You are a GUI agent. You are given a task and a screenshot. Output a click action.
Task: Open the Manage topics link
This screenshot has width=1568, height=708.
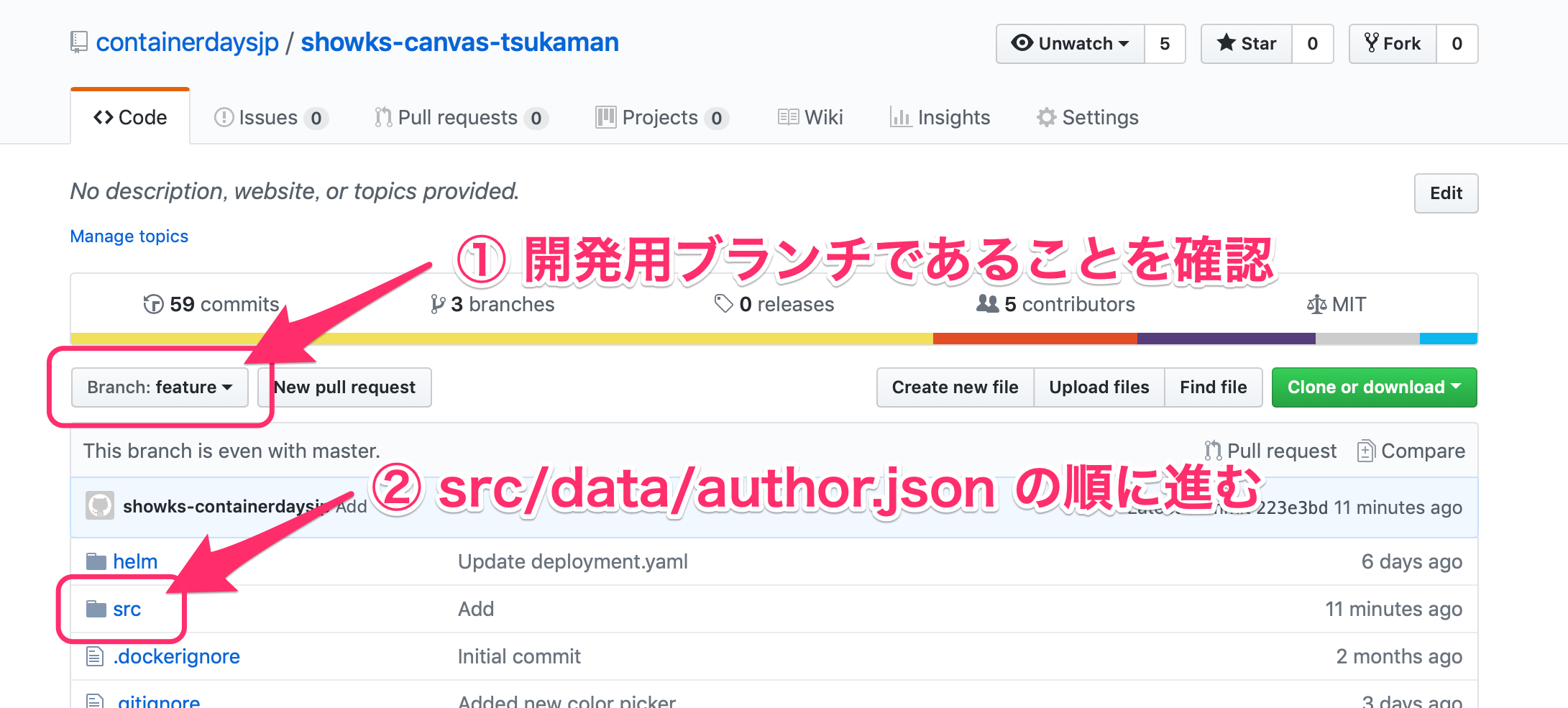click(x=129, y=236)
